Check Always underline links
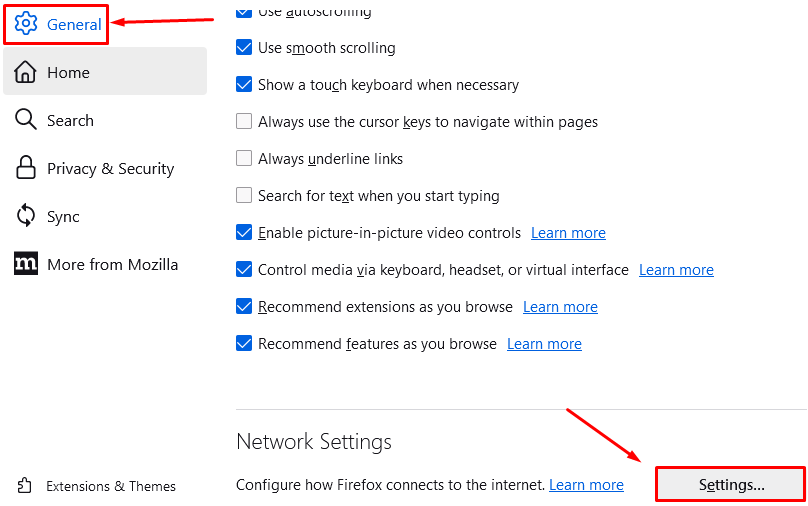 [x=244, y=158]
